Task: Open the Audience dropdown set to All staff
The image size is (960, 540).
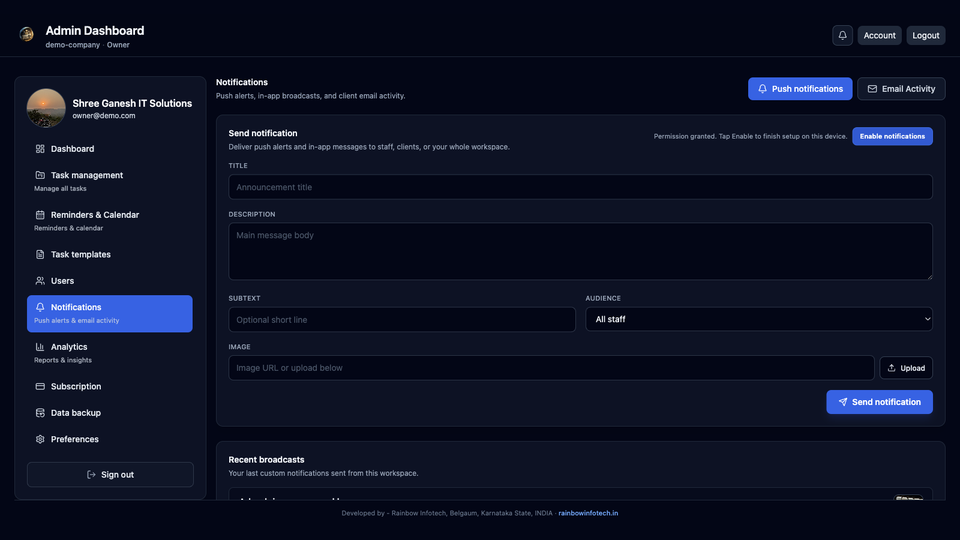Action: click(x=759, y=319)
